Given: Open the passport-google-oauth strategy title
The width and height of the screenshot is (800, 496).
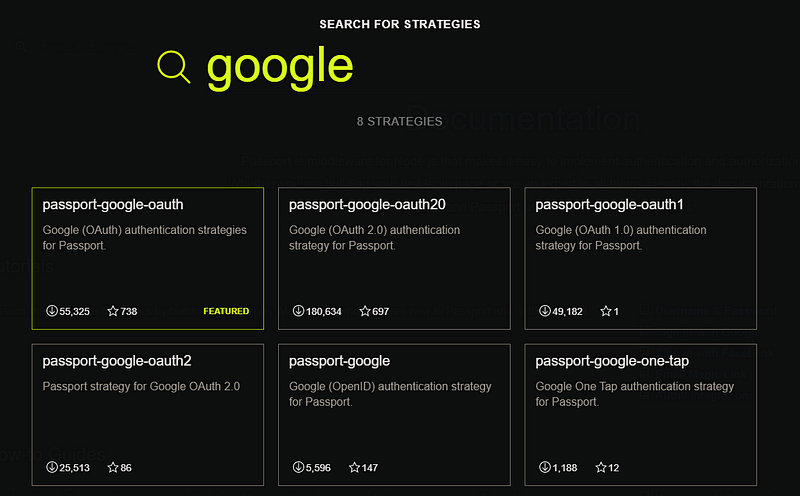Looking at the screenshot, I should click(113, 205).
